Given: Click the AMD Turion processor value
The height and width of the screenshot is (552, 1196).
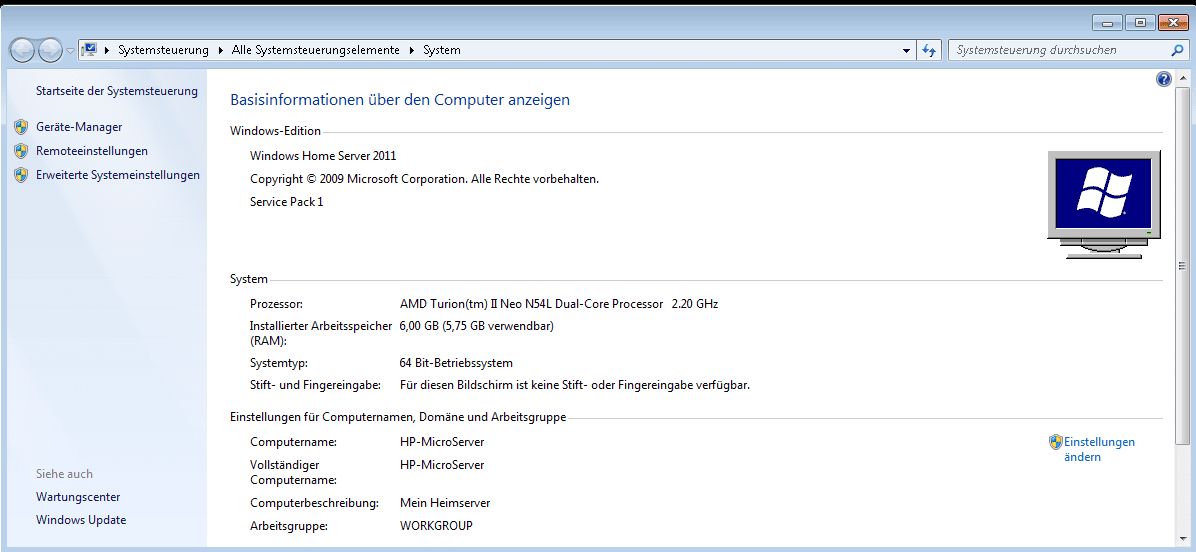Looking at the screenshot, I should click(x=559, y=304).
